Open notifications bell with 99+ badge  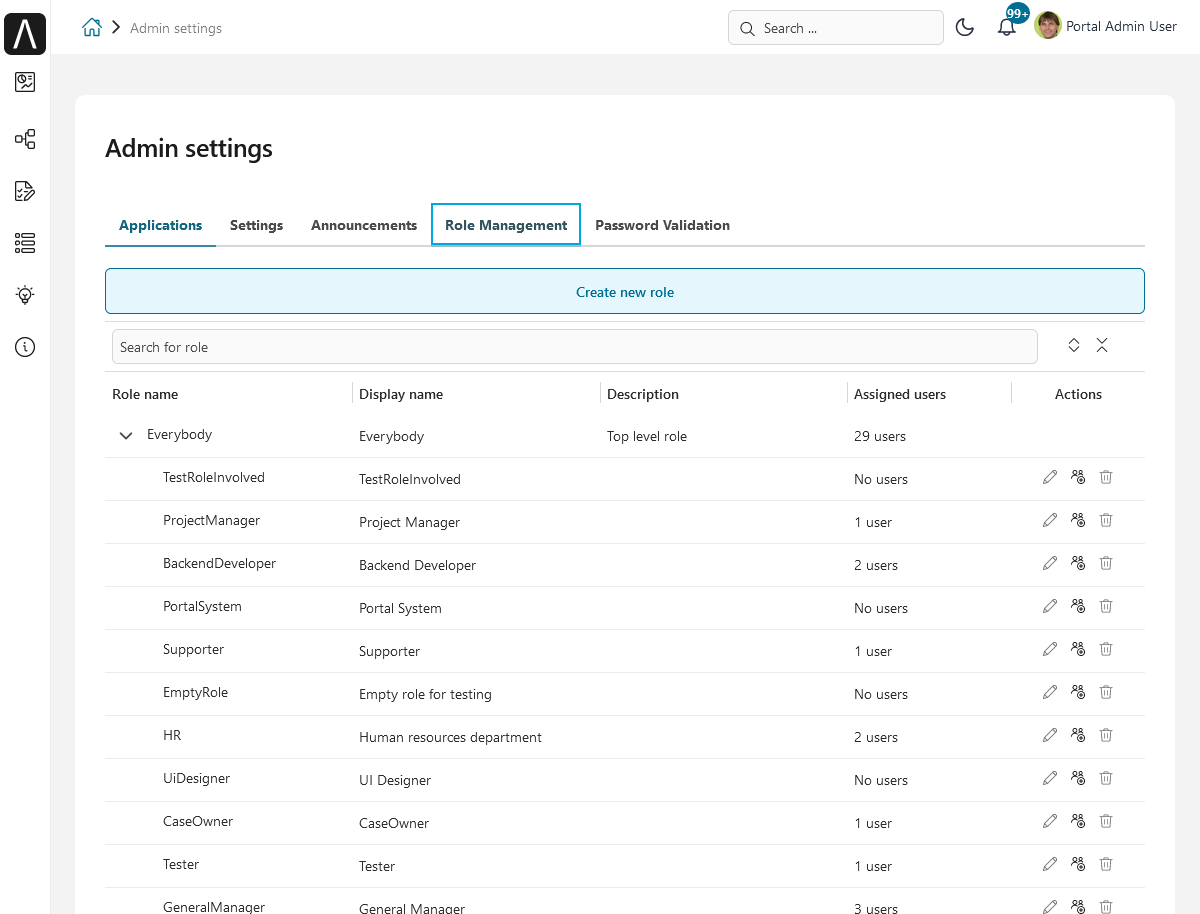click(1008, 26)
